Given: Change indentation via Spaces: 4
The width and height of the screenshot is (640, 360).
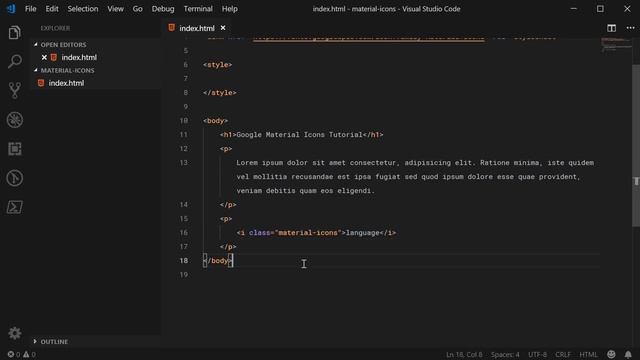Looking at the screenshot, I should [x=505, y=354].
